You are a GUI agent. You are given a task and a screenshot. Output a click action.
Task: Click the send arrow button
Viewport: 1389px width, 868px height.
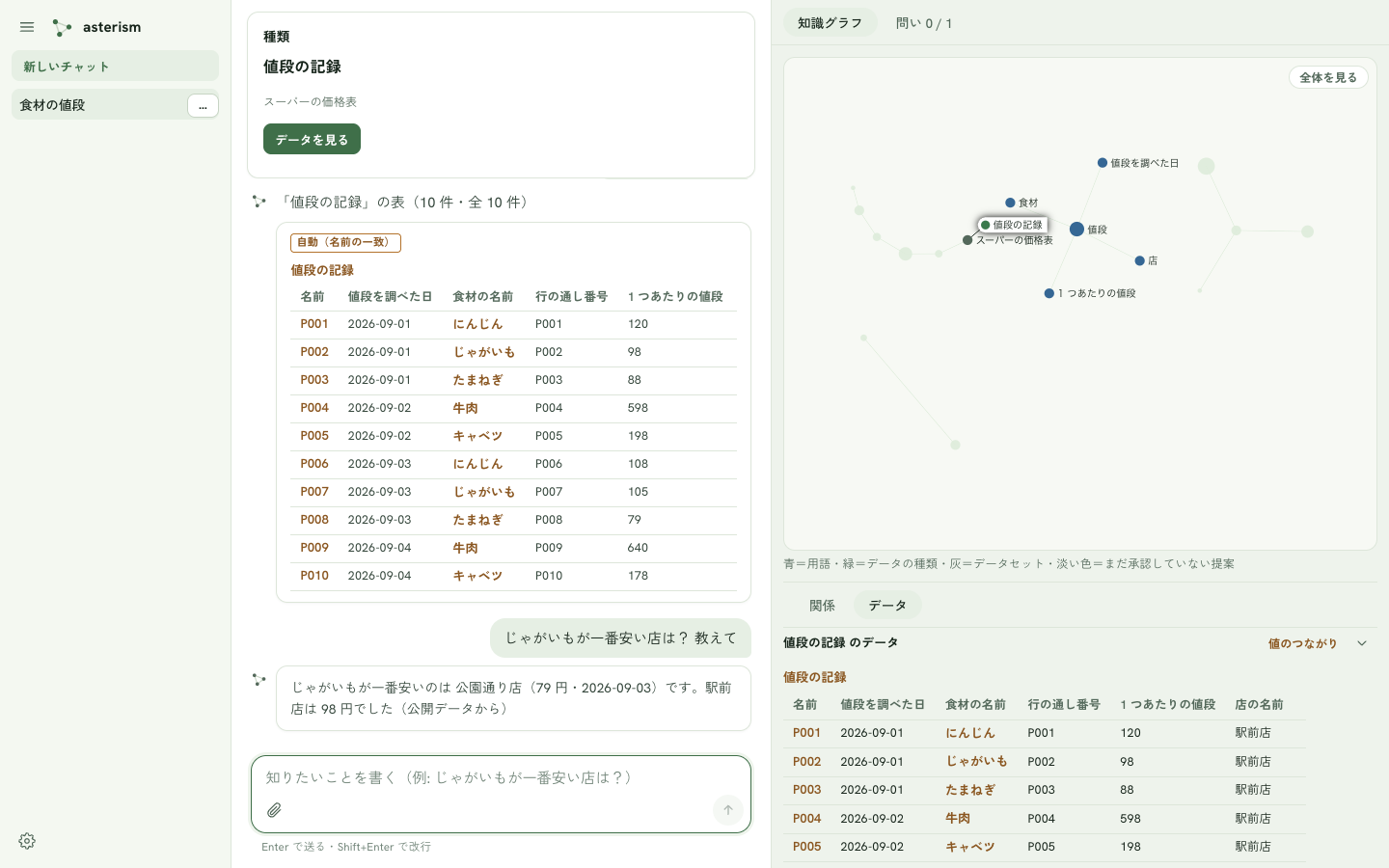pyautogui.click(x=728, y=810)
